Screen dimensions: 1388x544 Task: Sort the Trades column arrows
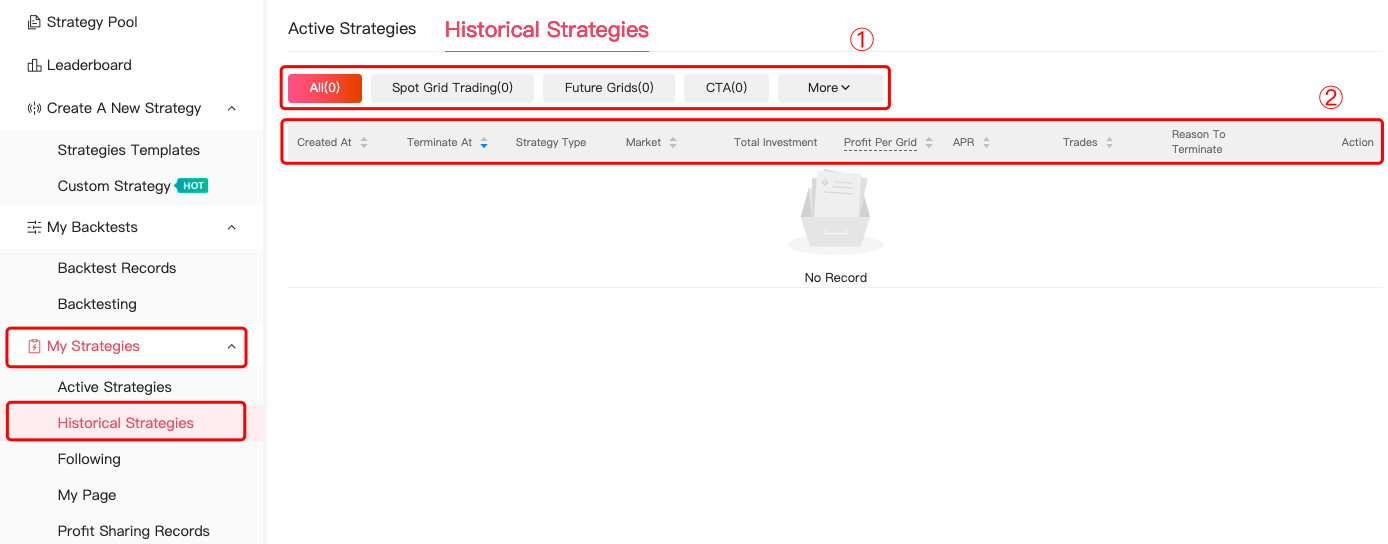click(1109, 143)
